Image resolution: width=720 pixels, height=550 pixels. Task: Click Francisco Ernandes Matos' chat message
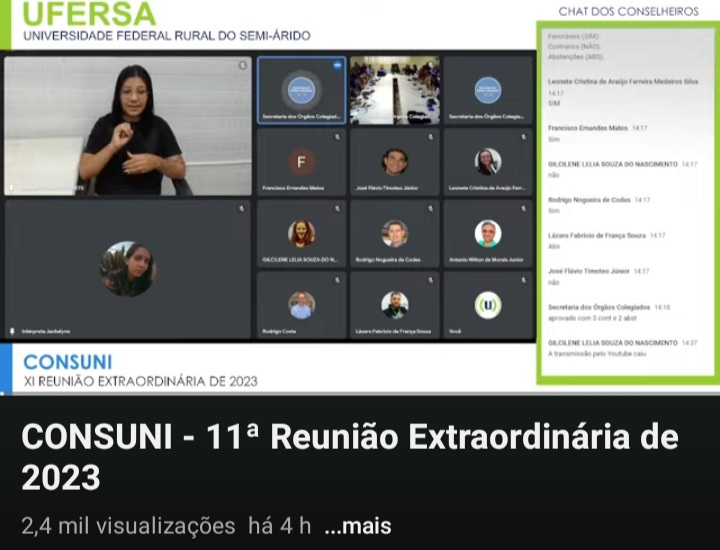[x=554, y=139]
